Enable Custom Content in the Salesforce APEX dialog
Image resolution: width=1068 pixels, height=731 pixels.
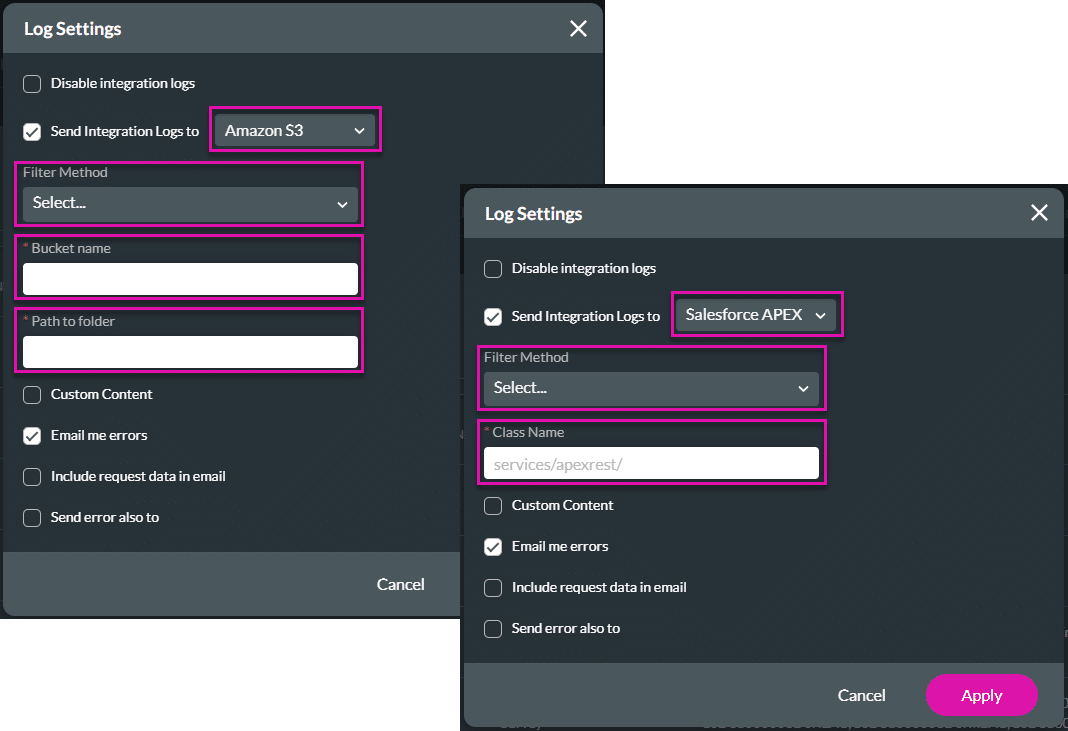coord(493,505)
